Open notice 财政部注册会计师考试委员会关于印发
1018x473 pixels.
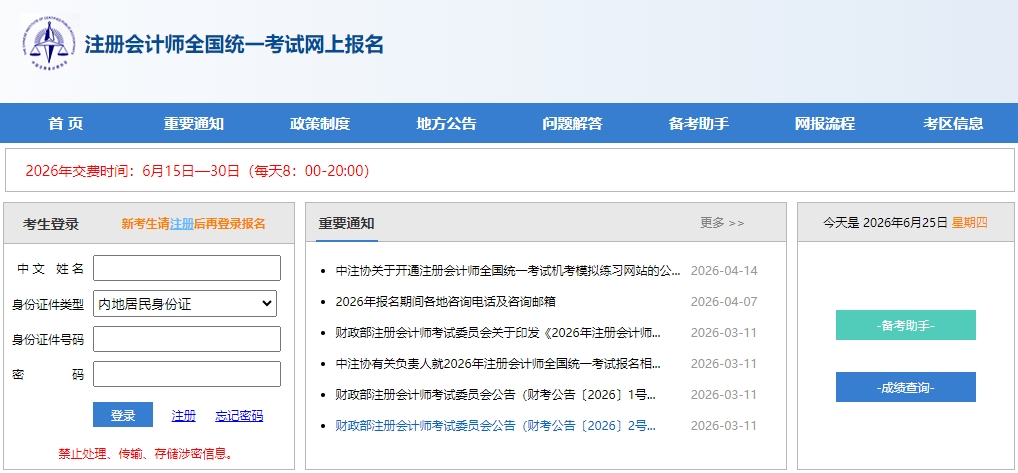498,333
